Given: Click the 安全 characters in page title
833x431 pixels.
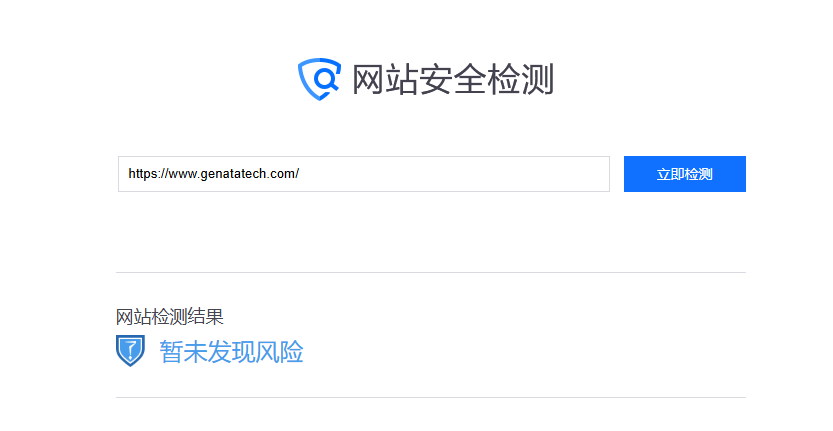Looking at the screenshot, I should pyautogui.click(x=453, y=79).
